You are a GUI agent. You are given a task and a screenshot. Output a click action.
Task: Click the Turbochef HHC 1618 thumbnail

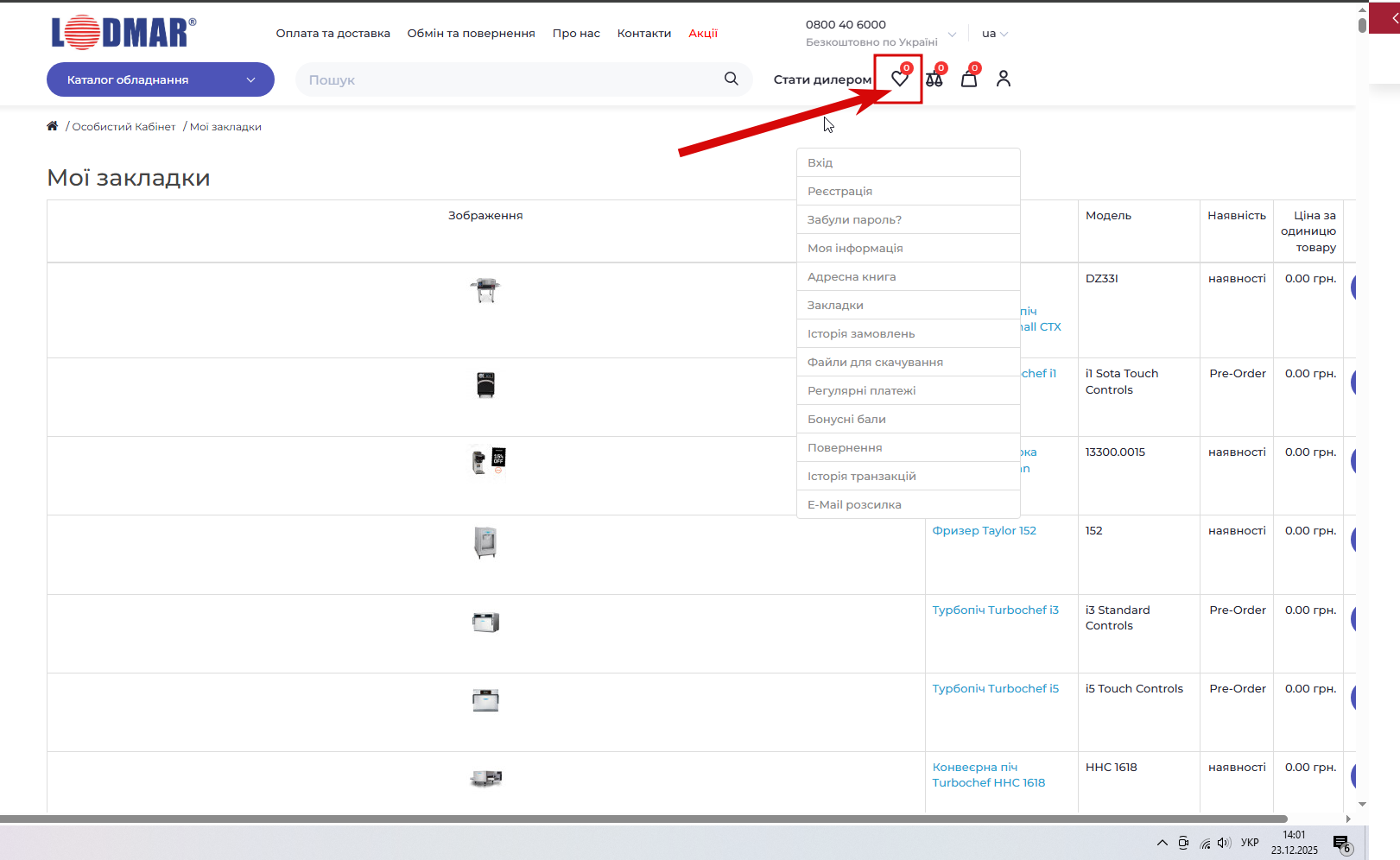pos(485,779)
